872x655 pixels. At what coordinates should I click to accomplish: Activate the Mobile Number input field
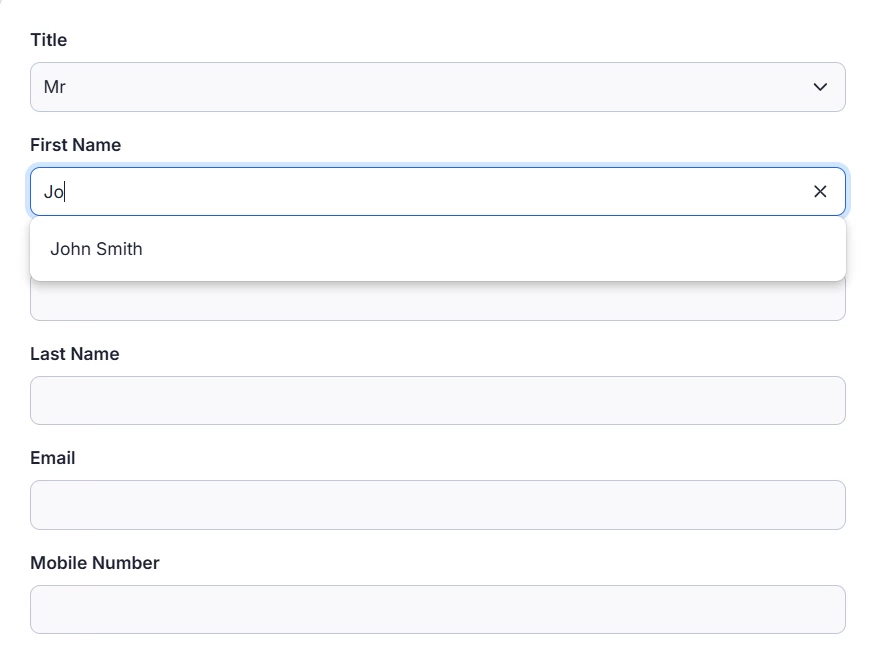437,609
